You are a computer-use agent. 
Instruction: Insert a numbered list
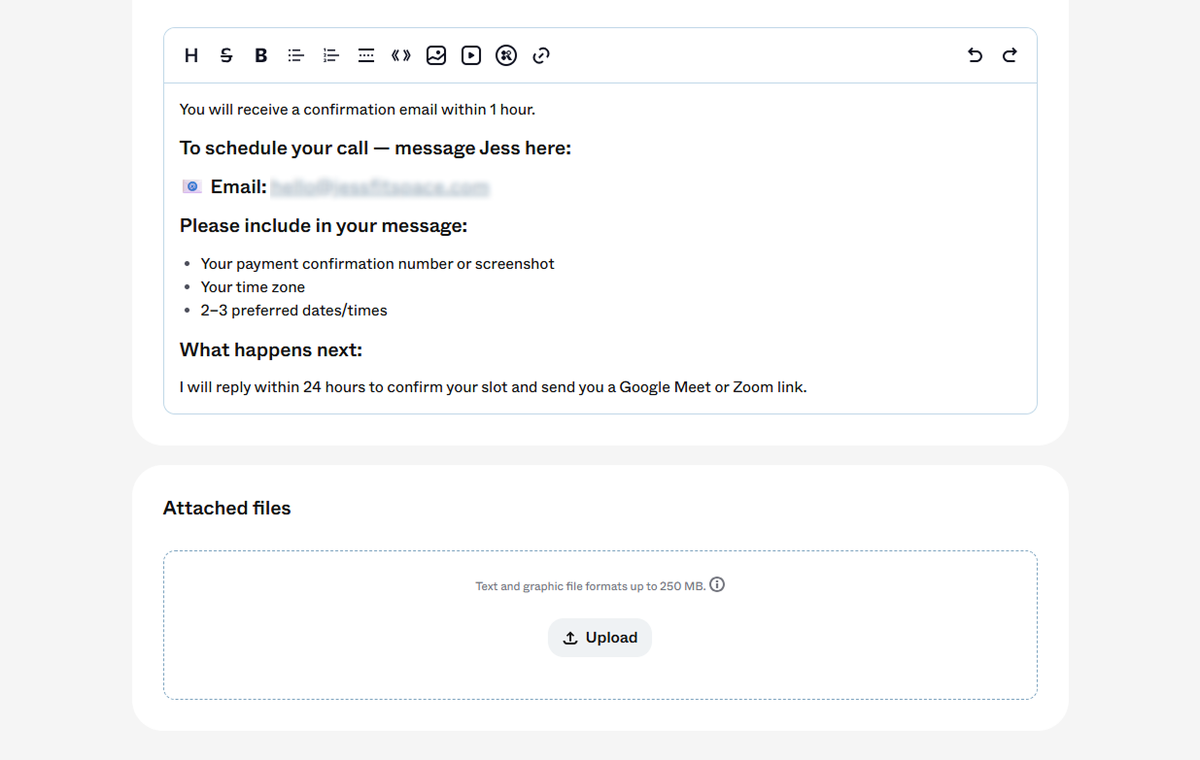point(331,56)
